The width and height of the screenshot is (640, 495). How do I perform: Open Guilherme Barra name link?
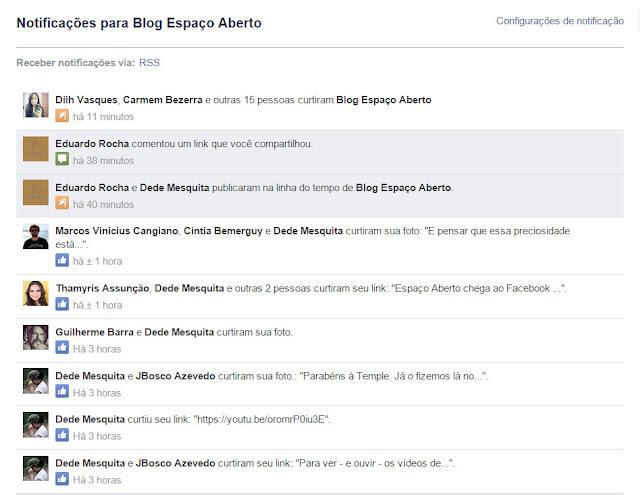[94, 332]
